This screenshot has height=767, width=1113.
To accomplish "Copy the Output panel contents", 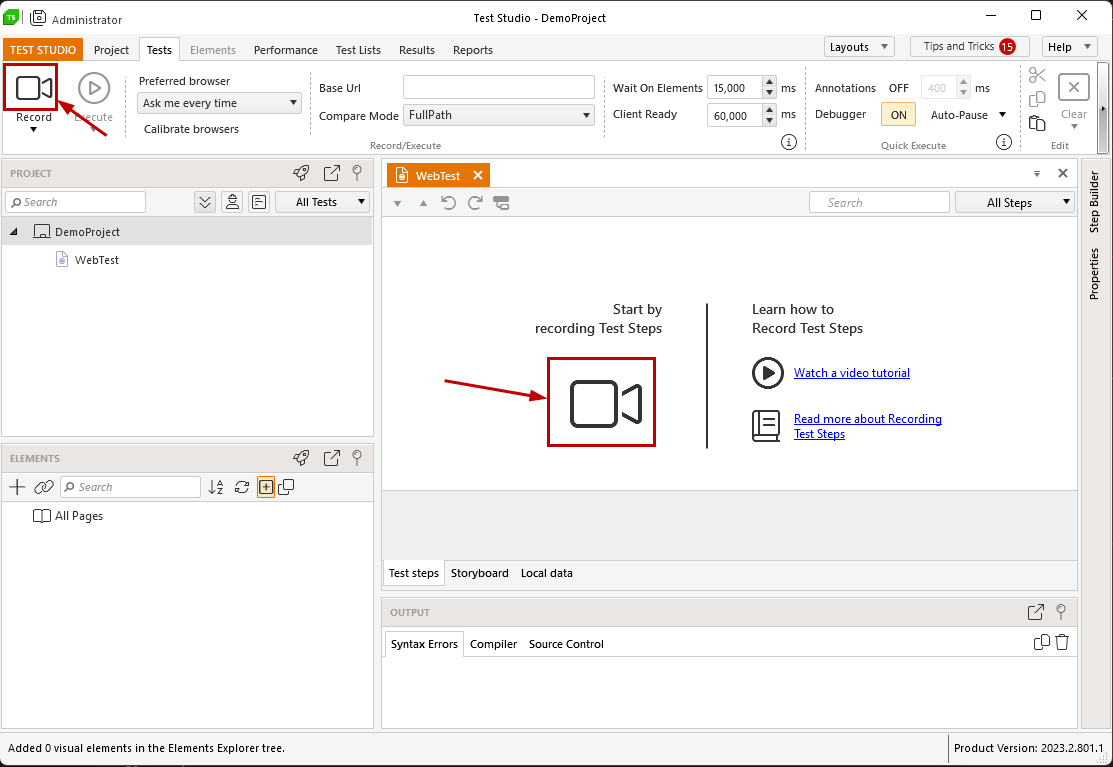I will point(1041,642).
